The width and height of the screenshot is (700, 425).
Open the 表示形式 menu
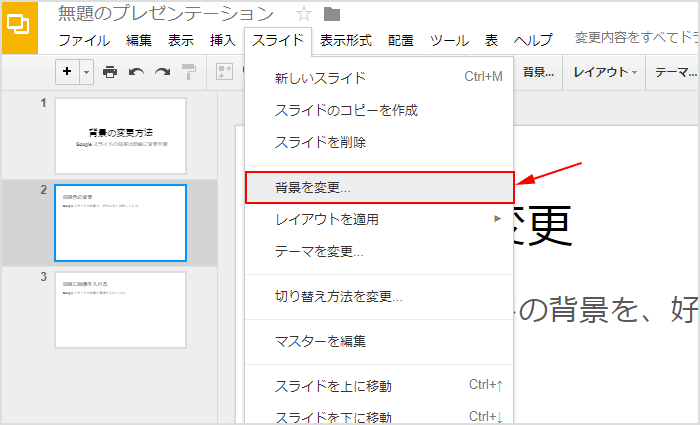(346, 41)
